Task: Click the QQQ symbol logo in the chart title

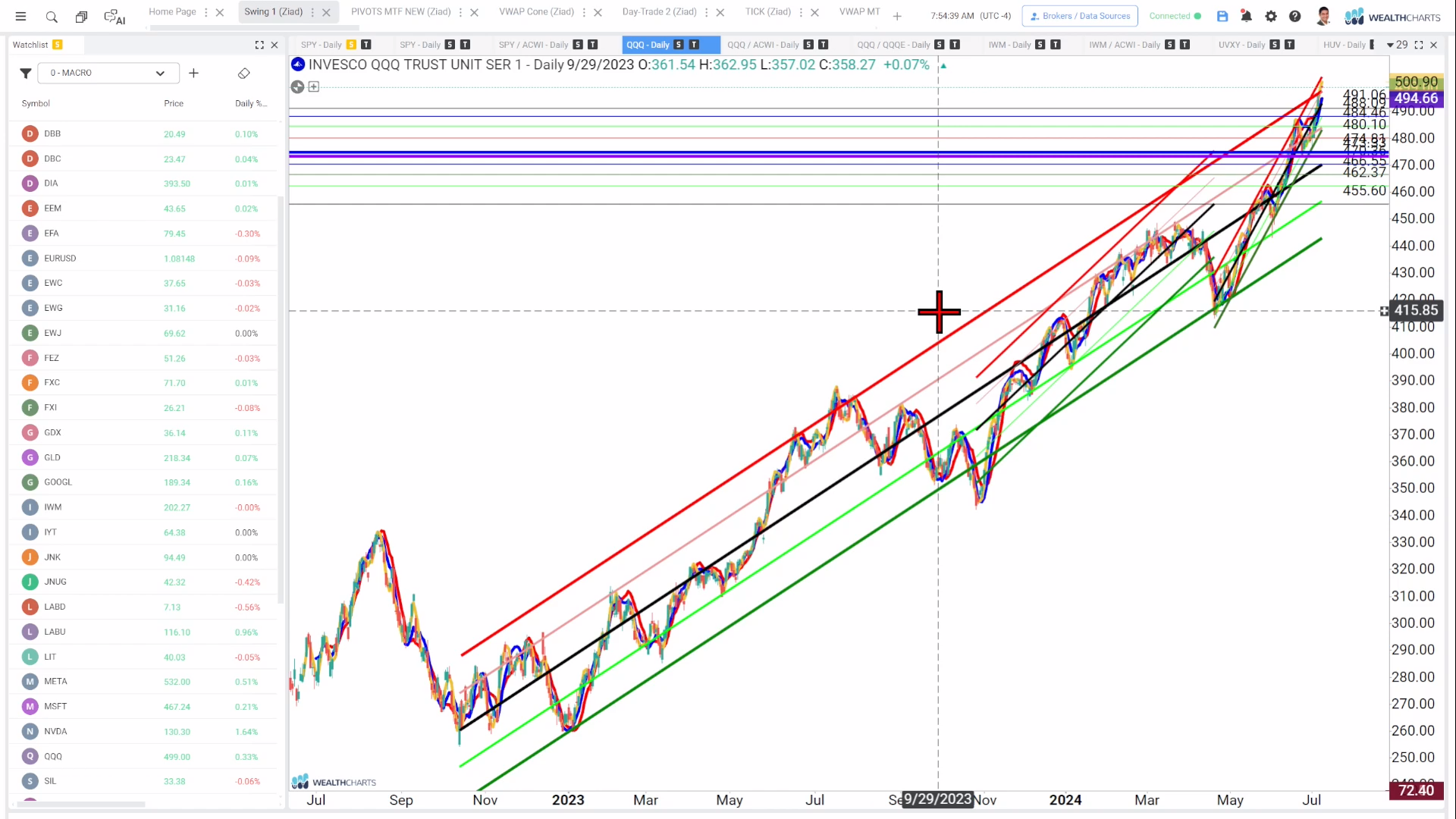Action: click(298, 64)
